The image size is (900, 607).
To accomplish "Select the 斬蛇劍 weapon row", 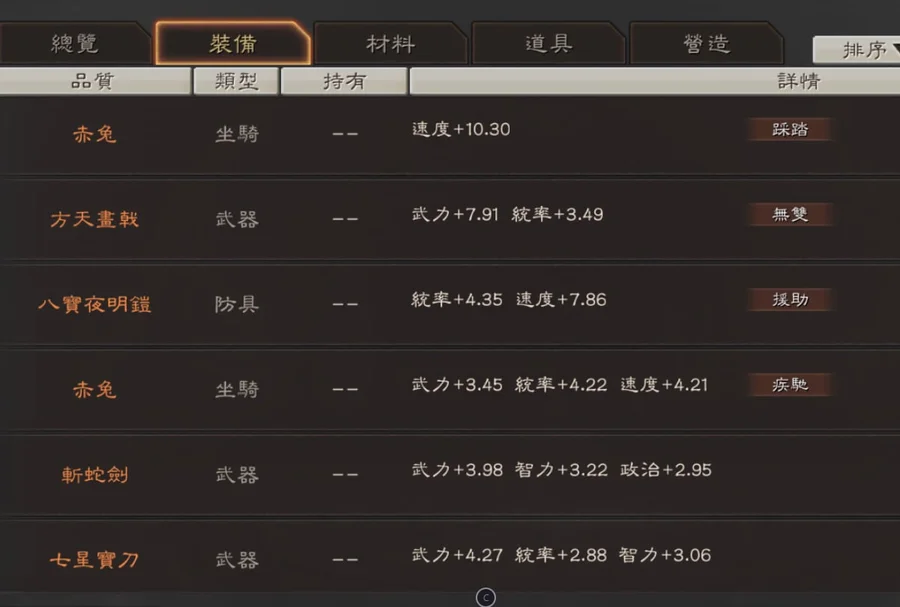I will 450,474.
